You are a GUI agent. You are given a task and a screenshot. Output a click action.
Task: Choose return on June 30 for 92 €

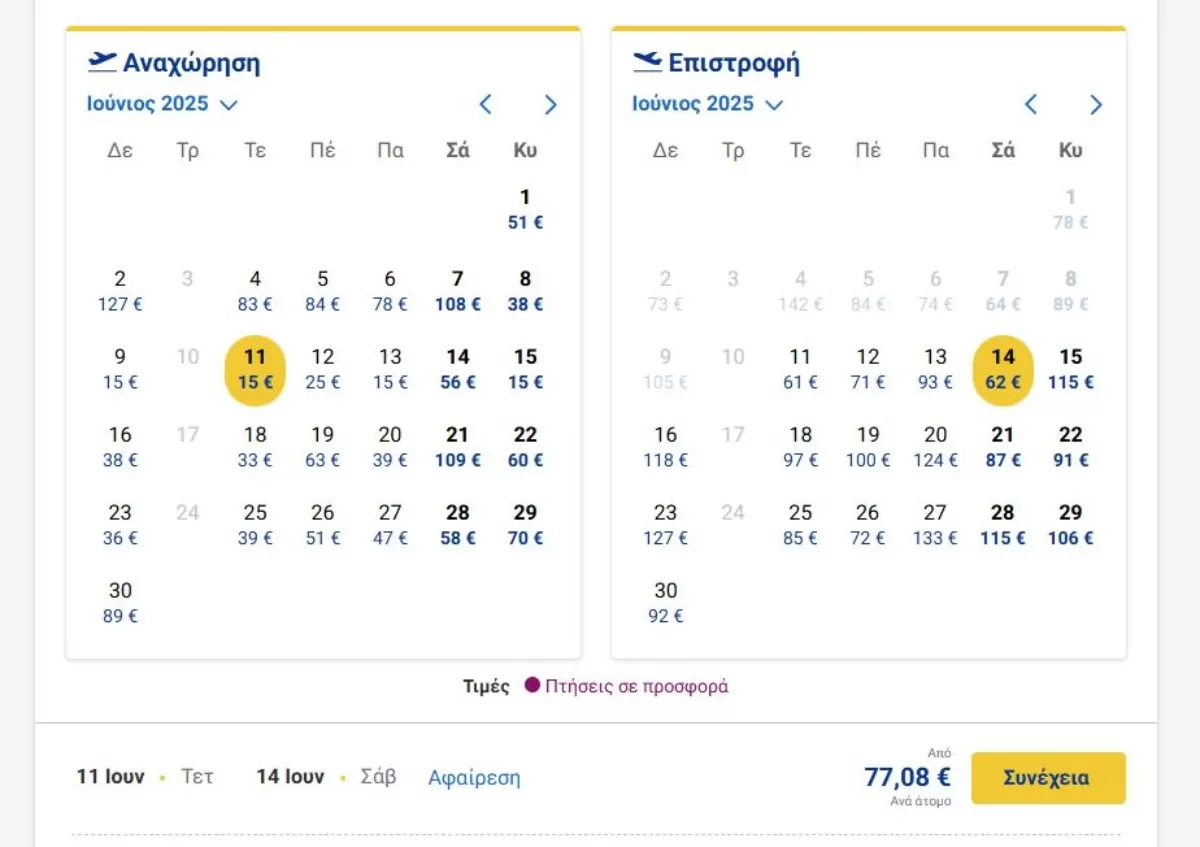tap(666, 603)
